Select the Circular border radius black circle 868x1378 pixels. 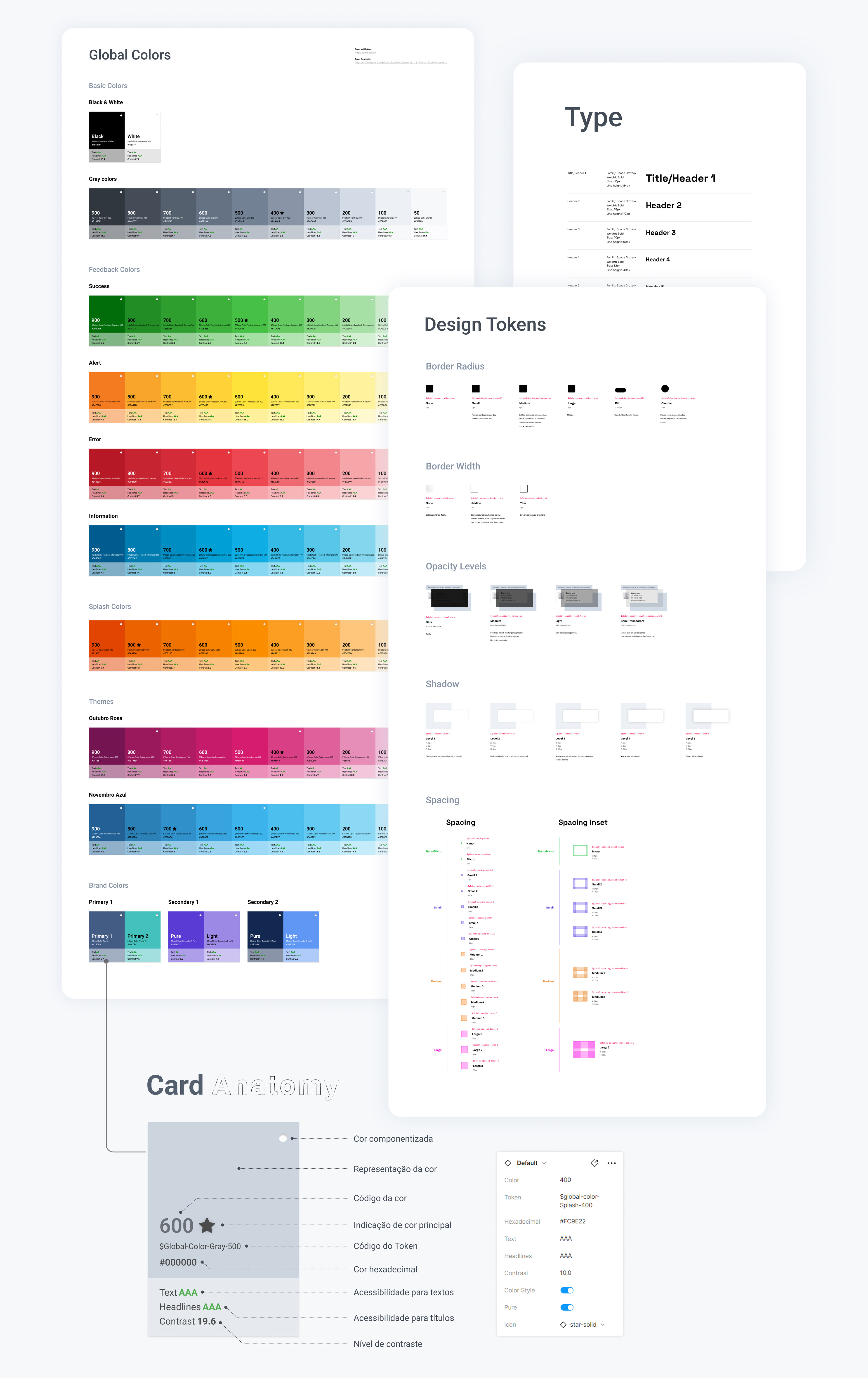pyautogui.click(x=665, y=389)
